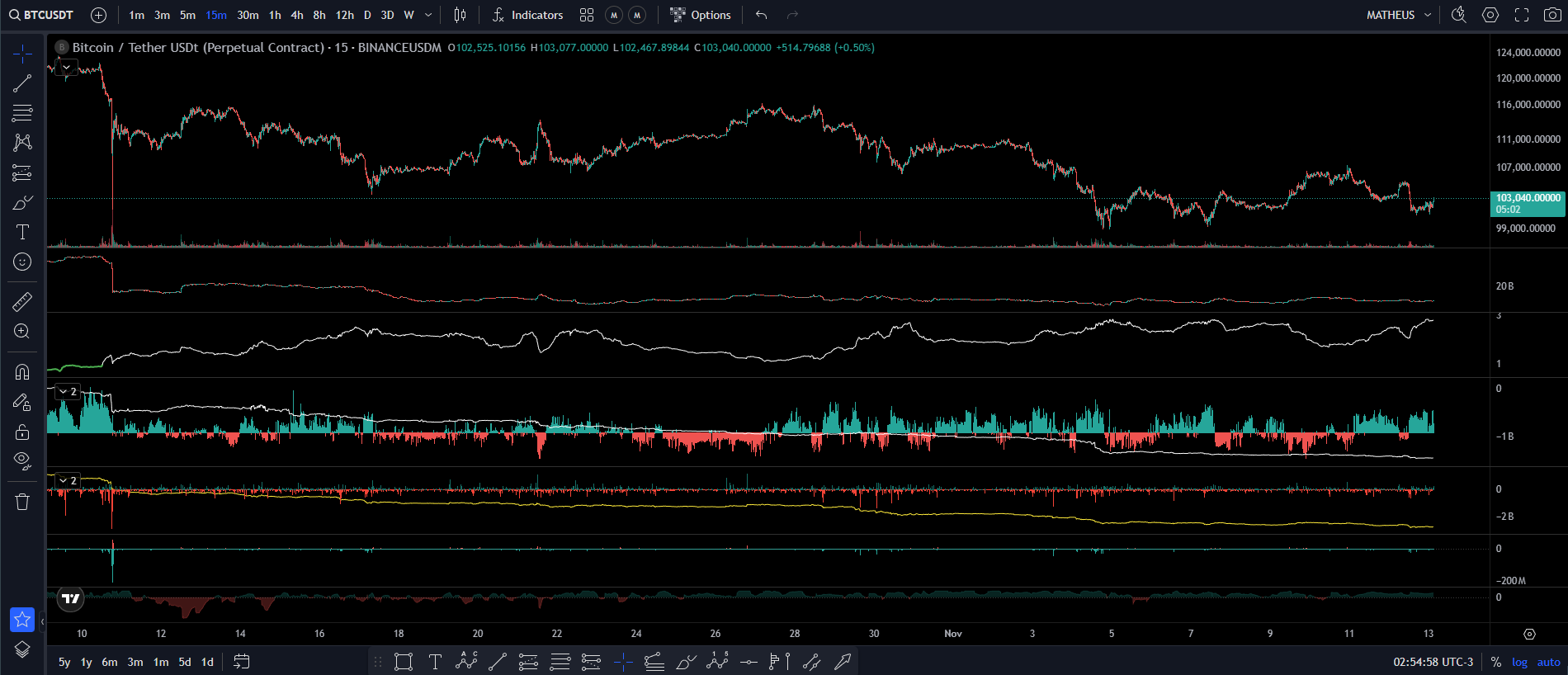The width and height of the screenshot is (1568, 675).
Task: Toggle log scale mode
Action: tap(1520, 662)
